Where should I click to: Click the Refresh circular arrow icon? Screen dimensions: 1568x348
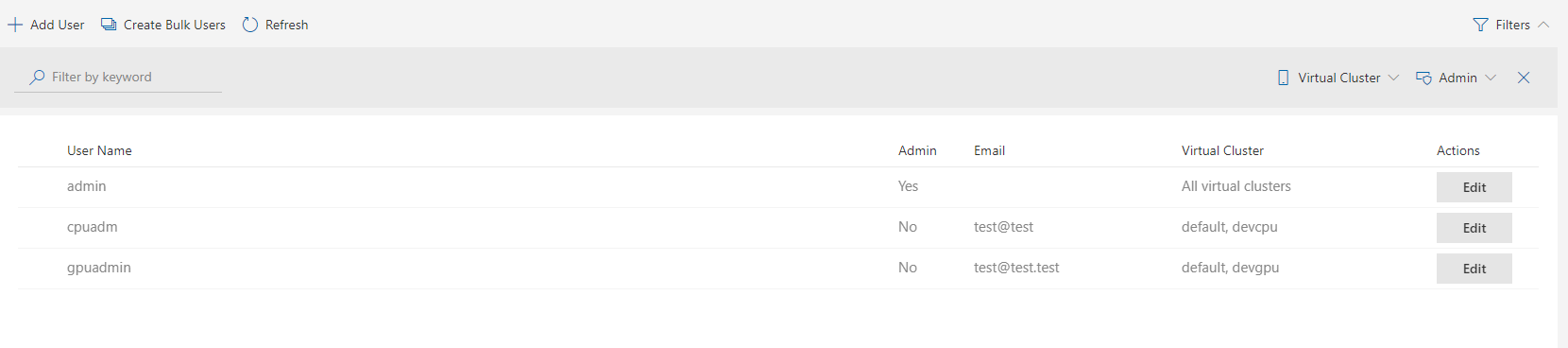(250, 25)
